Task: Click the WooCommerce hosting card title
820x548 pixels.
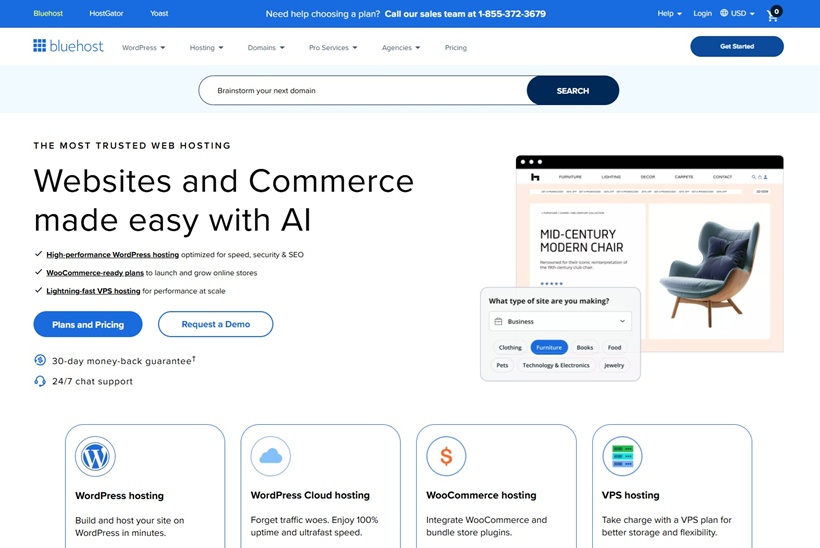Action: coord(481,495)
